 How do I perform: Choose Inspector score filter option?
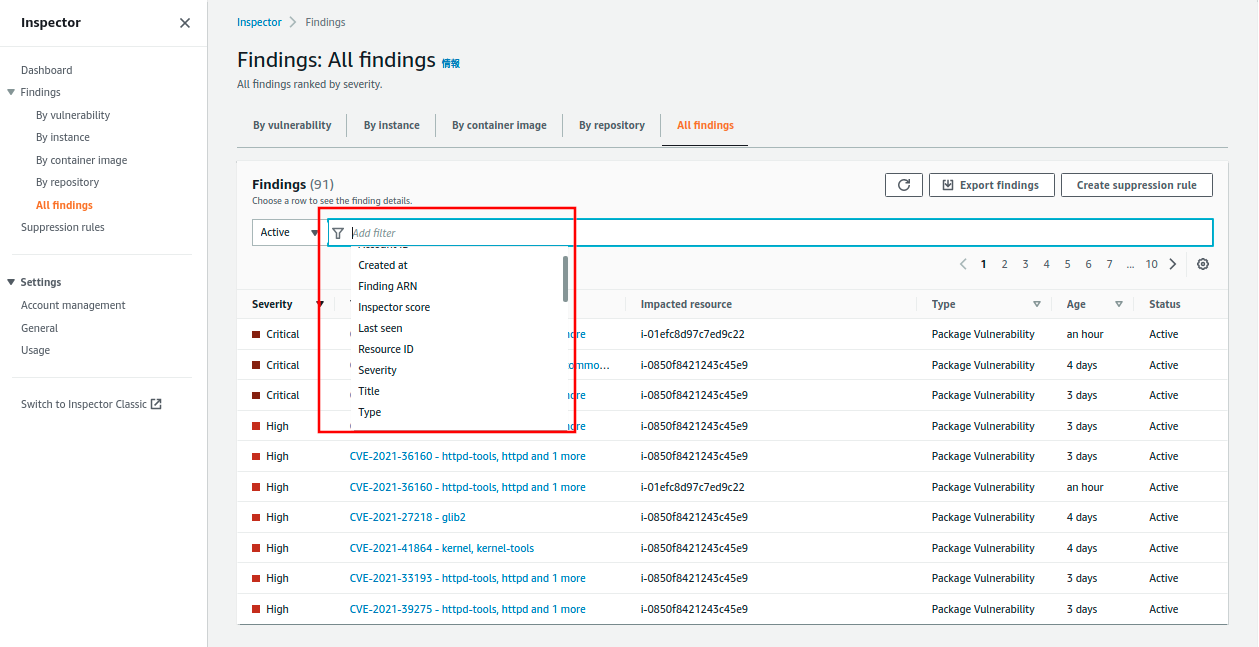point(394,307)
